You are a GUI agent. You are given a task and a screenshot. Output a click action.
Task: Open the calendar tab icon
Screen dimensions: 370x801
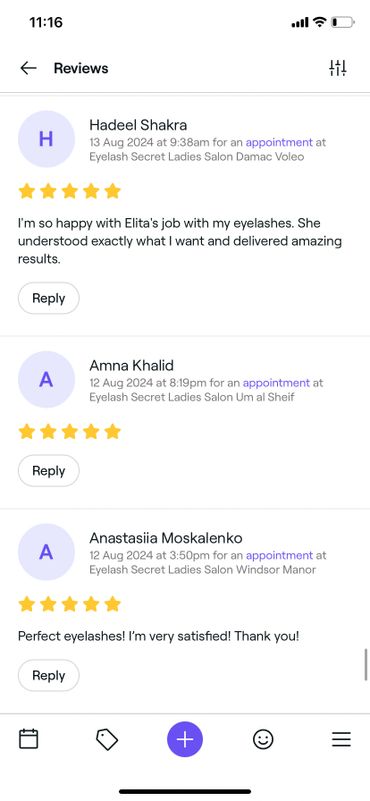pos(29,739)
